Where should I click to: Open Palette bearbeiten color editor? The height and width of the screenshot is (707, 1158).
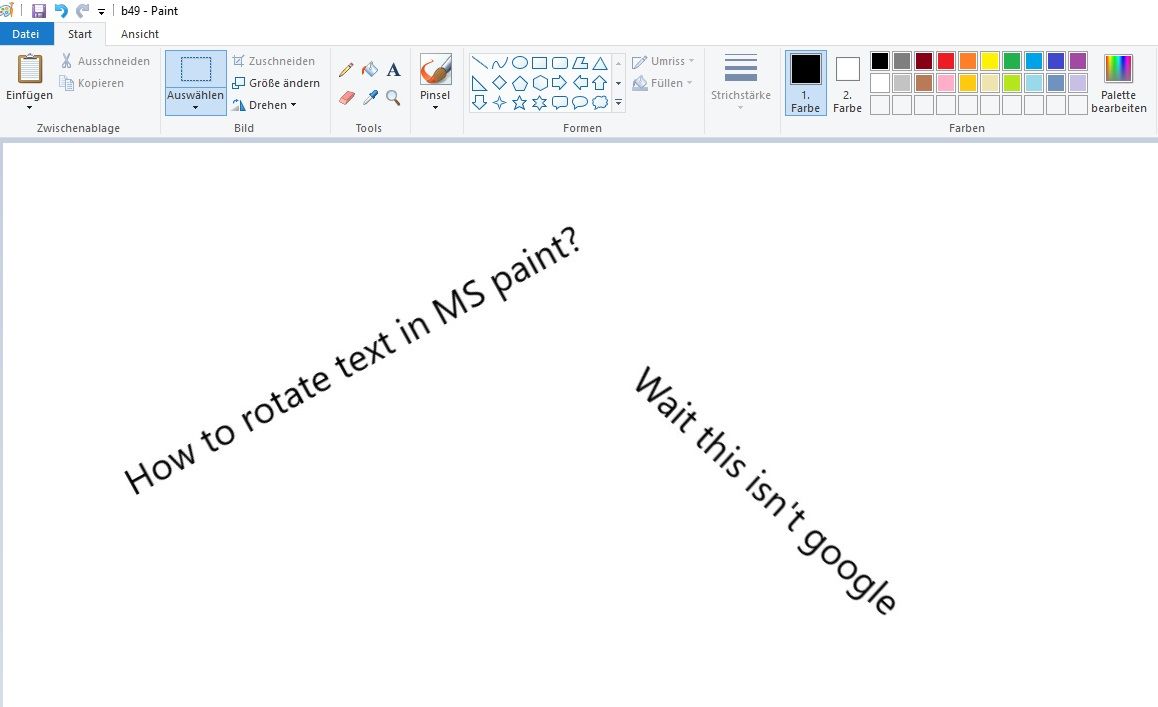coord(1118,83)
